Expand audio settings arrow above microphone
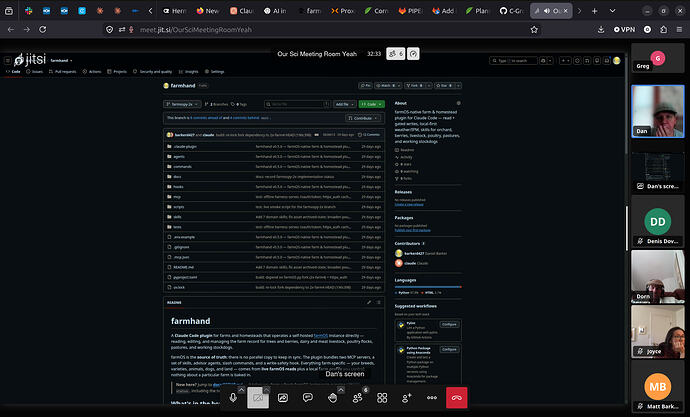This screenshot has height=417, width=690. pos(241,390)
